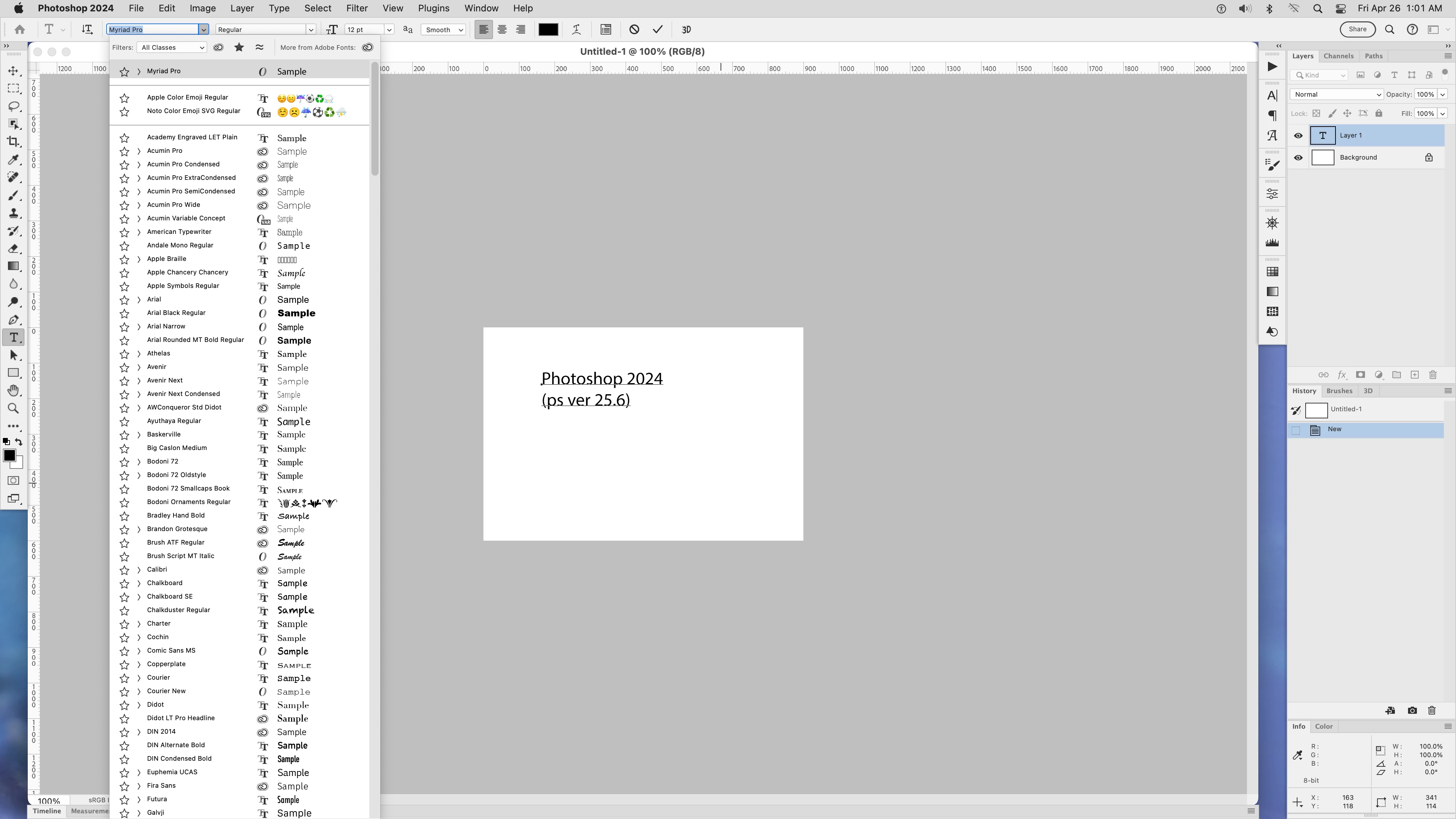The image size is (1456, 819).
Task: Select the Zoom tool
Action: pos(14,408)
